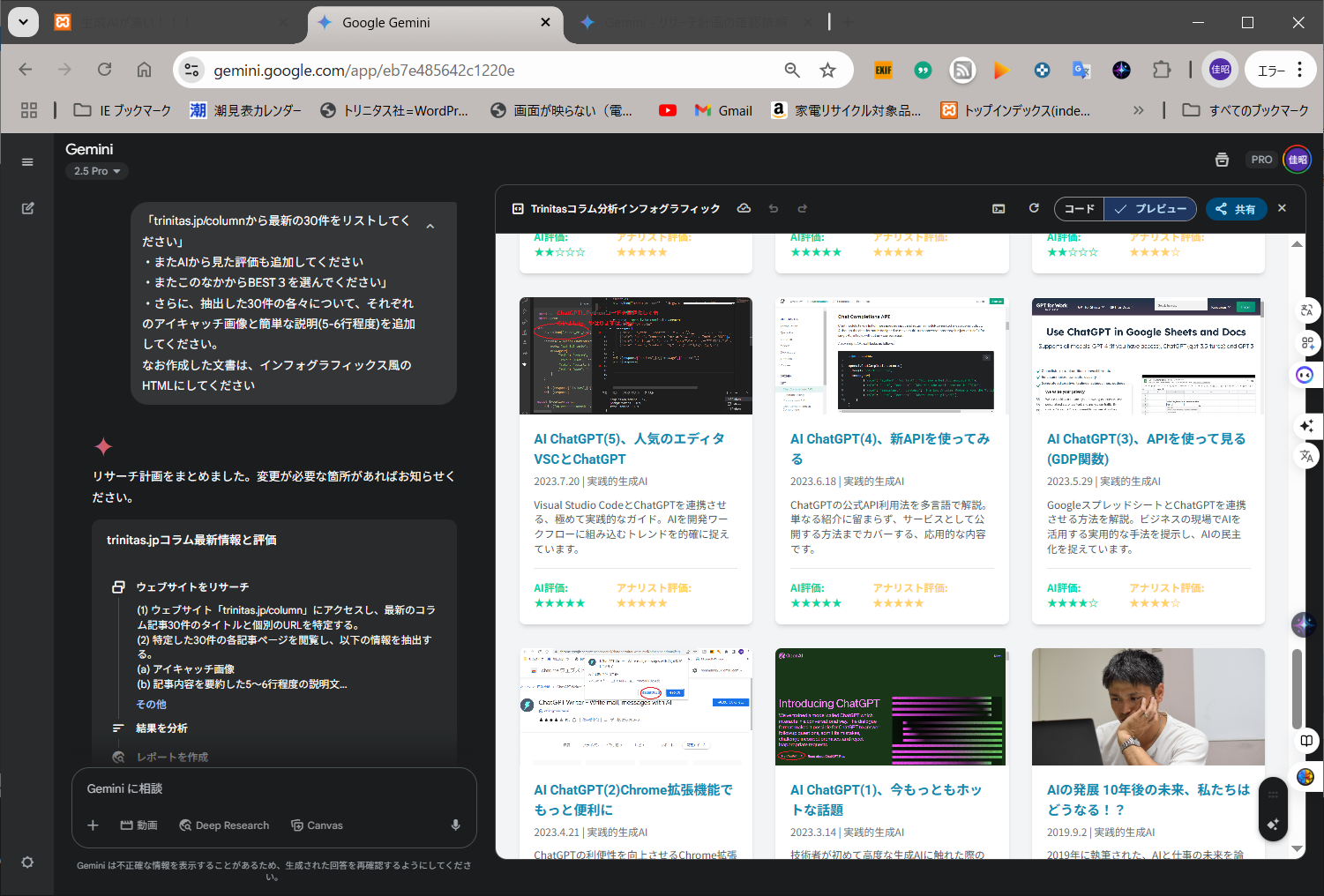Refresh the canvas preview

tap(1034, 208)
